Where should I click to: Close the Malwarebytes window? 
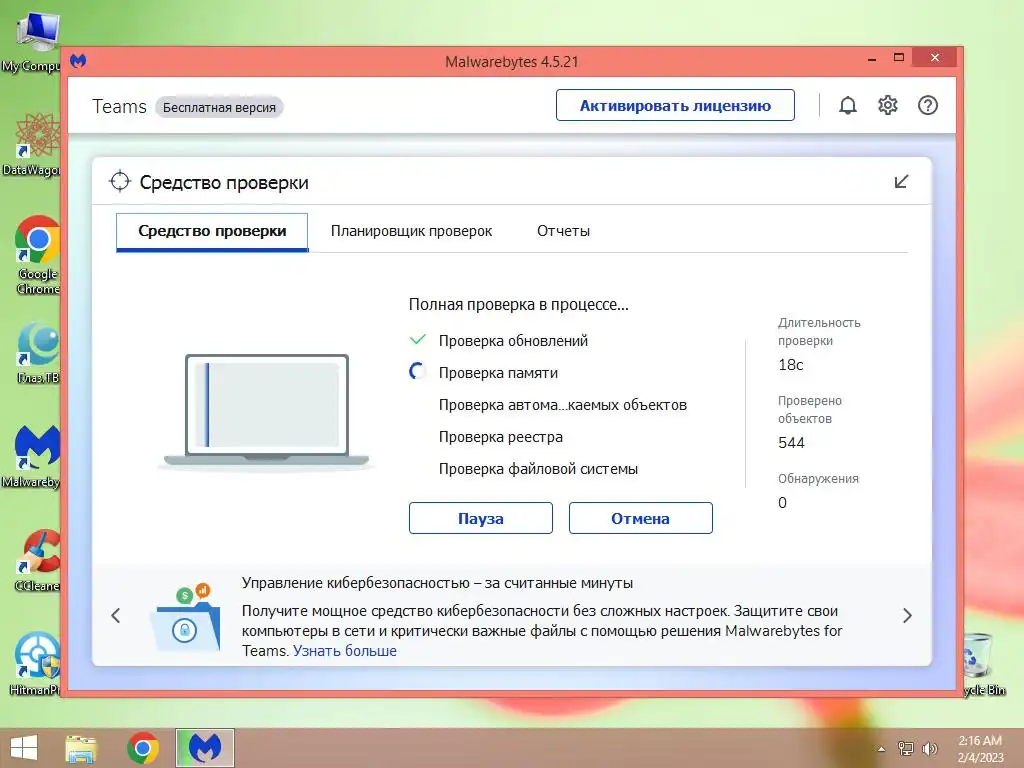pyautogui.click(x=935, y=57)
